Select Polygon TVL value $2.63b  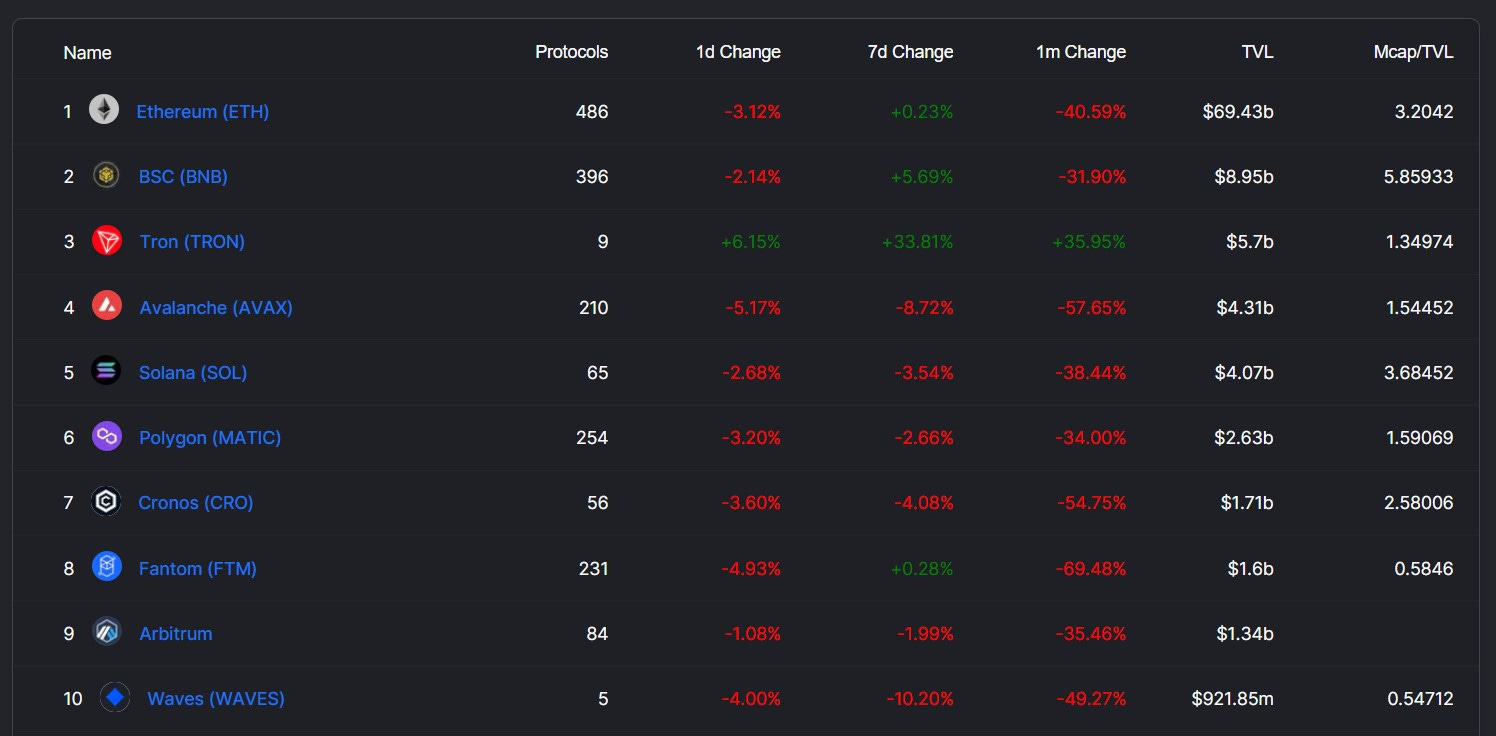(1243, 438)
